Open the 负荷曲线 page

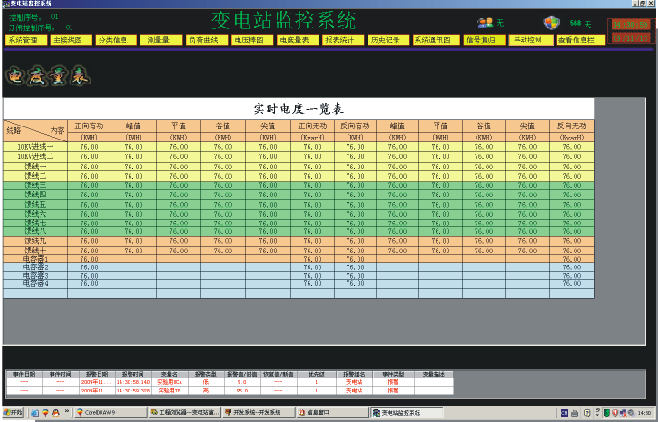(205, 41)
